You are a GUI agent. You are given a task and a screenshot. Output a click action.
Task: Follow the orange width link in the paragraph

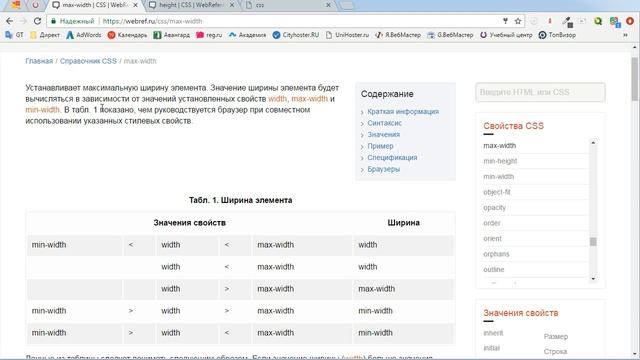(x=278, y=99)
